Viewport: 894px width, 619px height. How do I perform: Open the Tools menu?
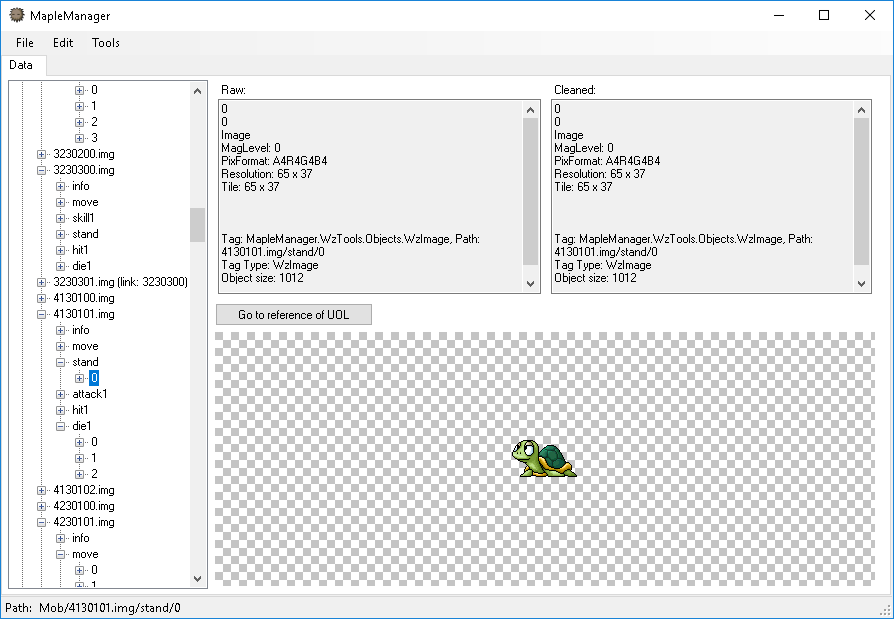click(105, 43)
